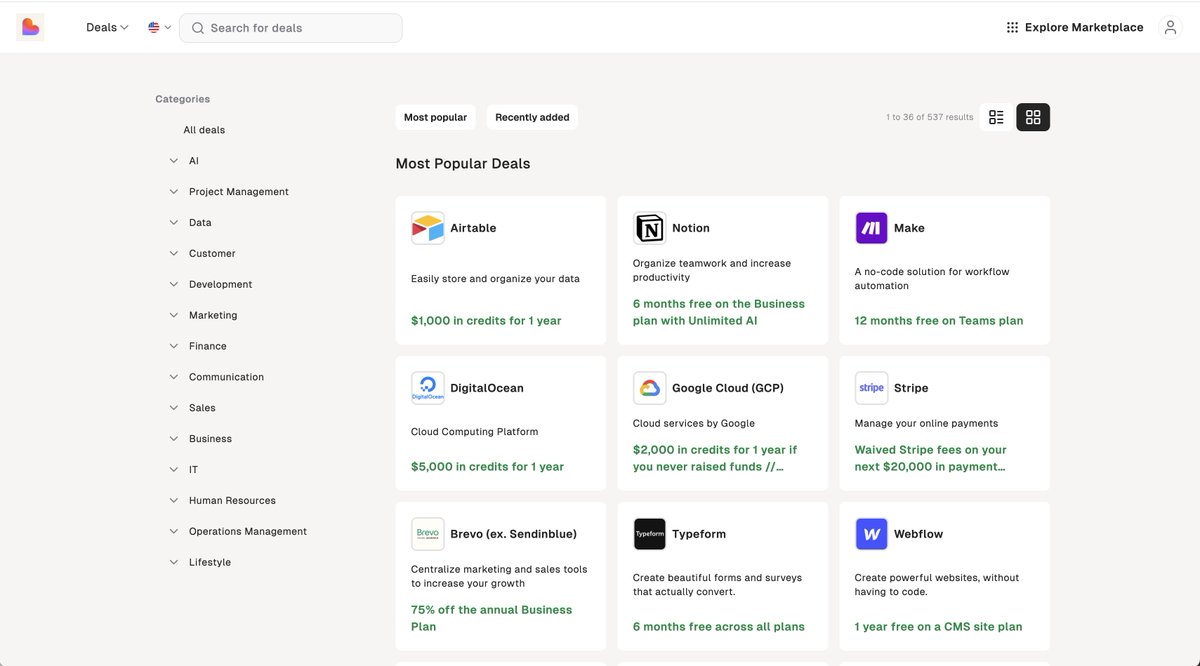This screenshot has height=666, width=1200.
Task: Open the Webflow deal title
Action: tap(919, 534)
